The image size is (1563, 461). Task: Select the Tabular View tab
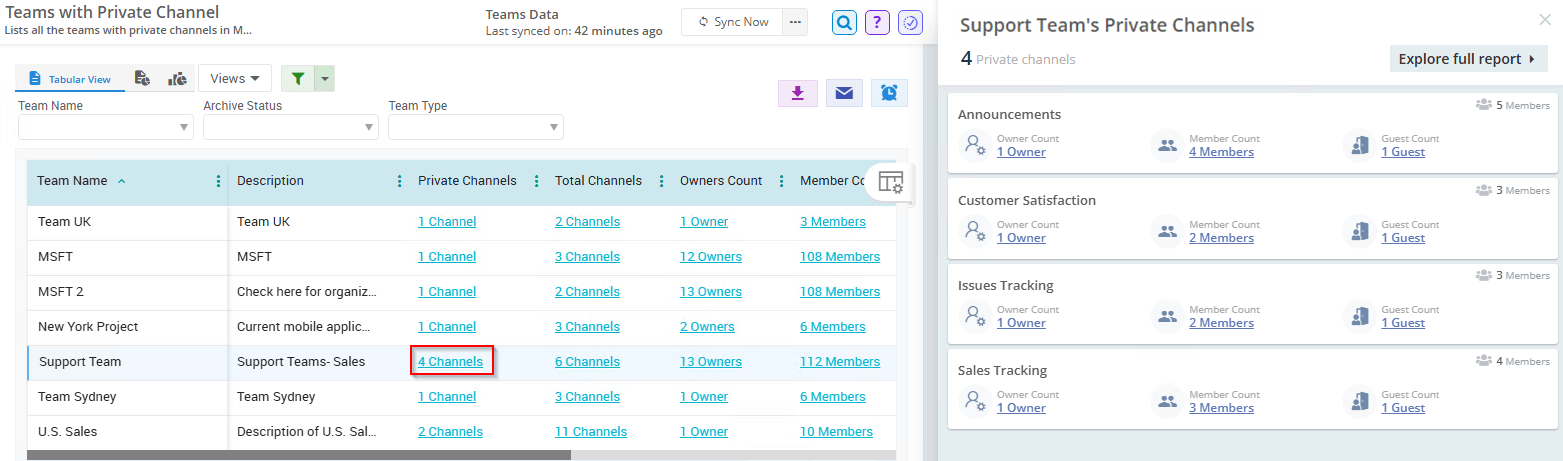(x=70, y=79)
